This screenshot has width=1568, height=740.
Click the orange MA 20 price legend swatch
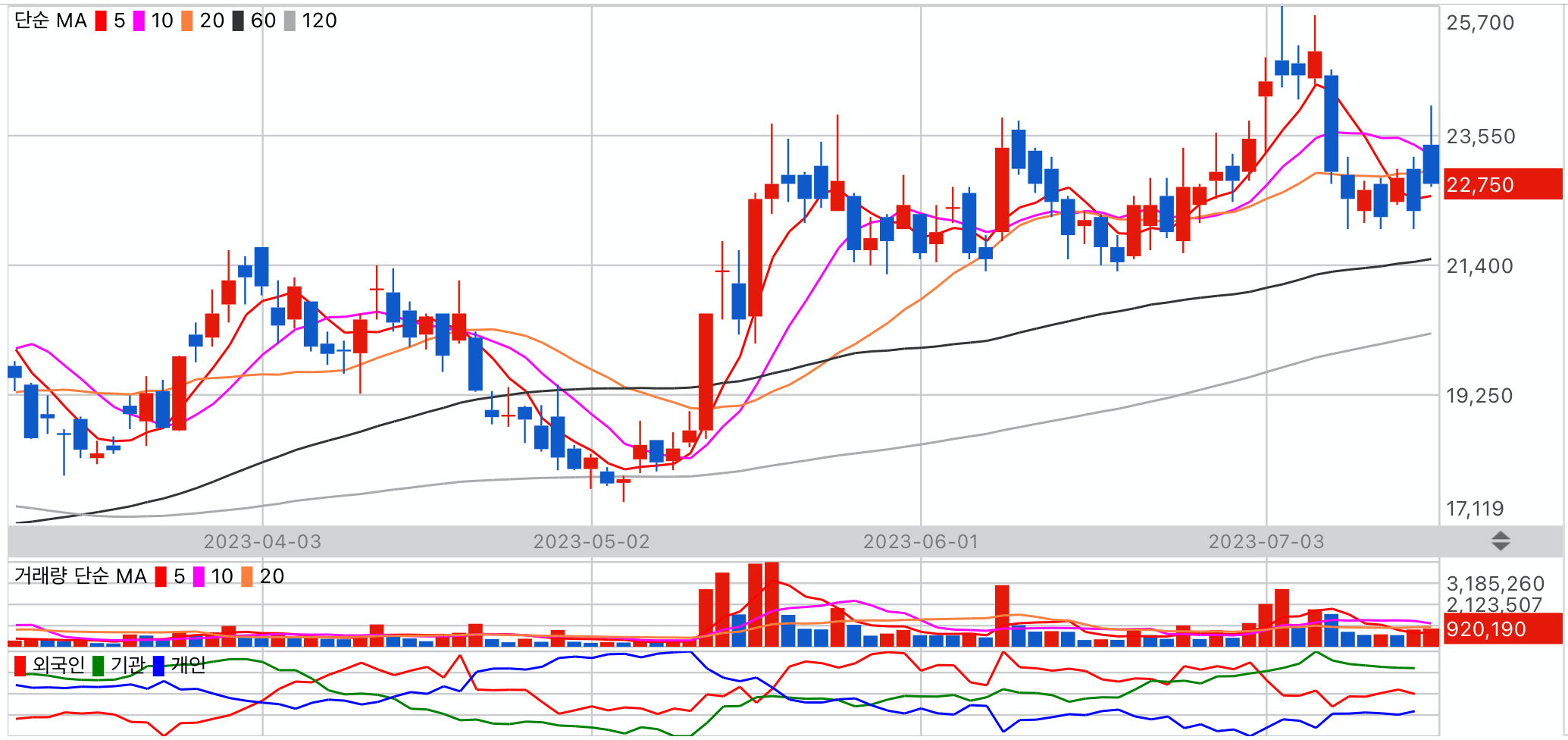(x=187, y=21)
